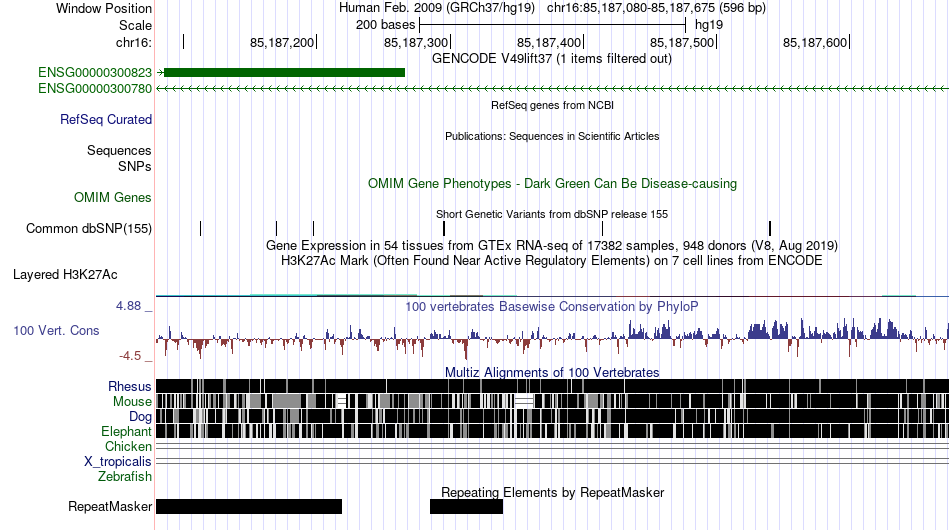Click the Layered H3K27Ac track label
This screenshot has width=950, height=530.
(x=65, y=274)
